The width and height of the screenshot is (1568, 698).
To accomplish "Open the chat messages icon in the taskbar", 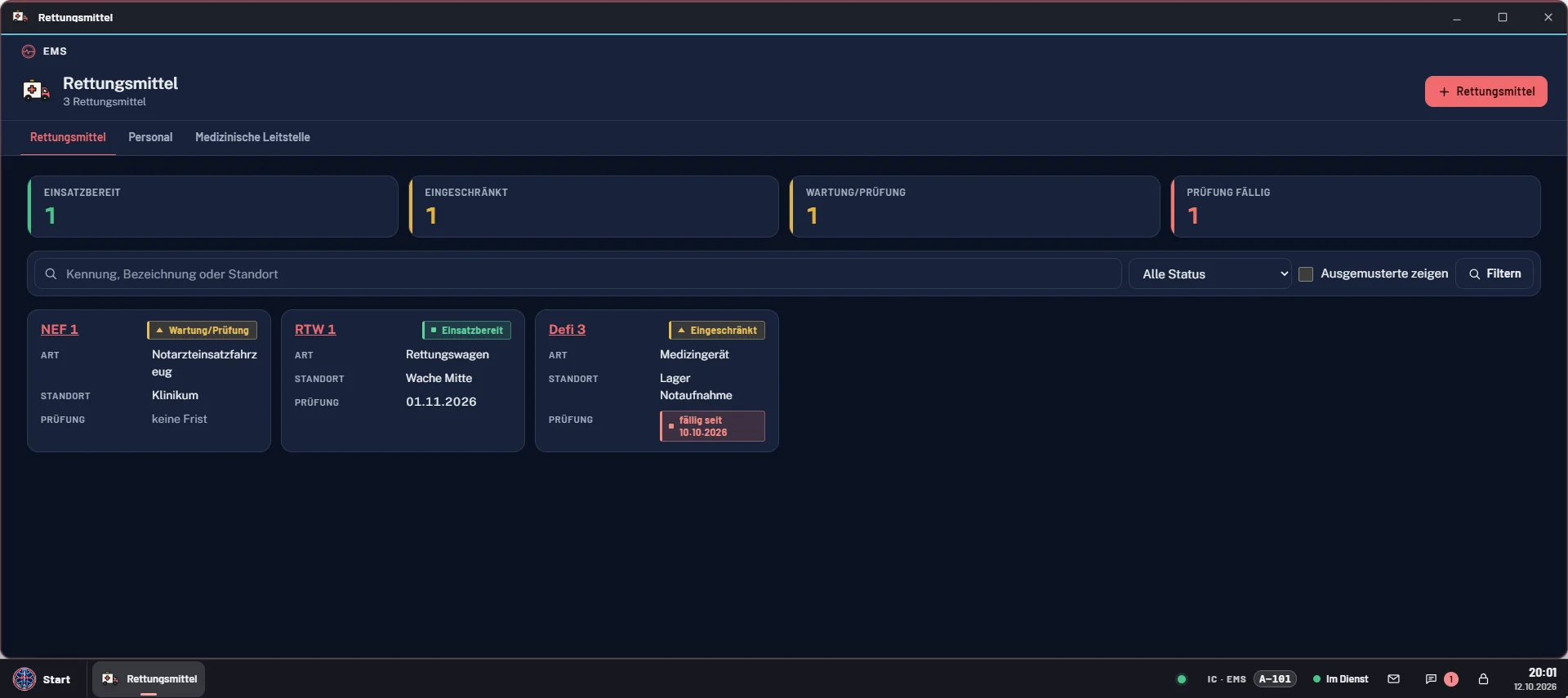I will [1430, 679].
